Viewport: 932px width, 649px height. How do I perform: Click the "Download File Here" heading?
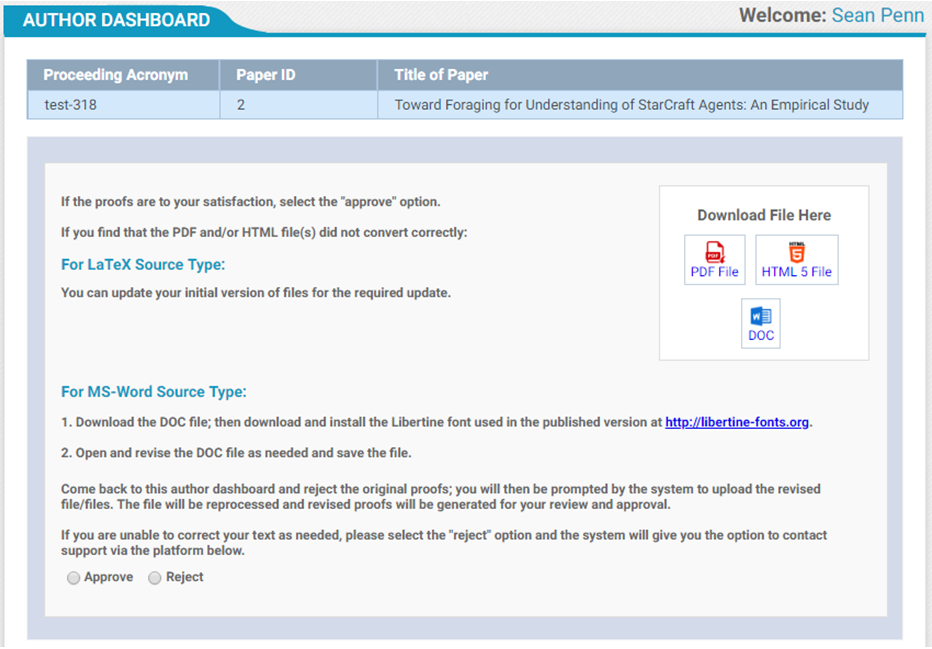763,215
